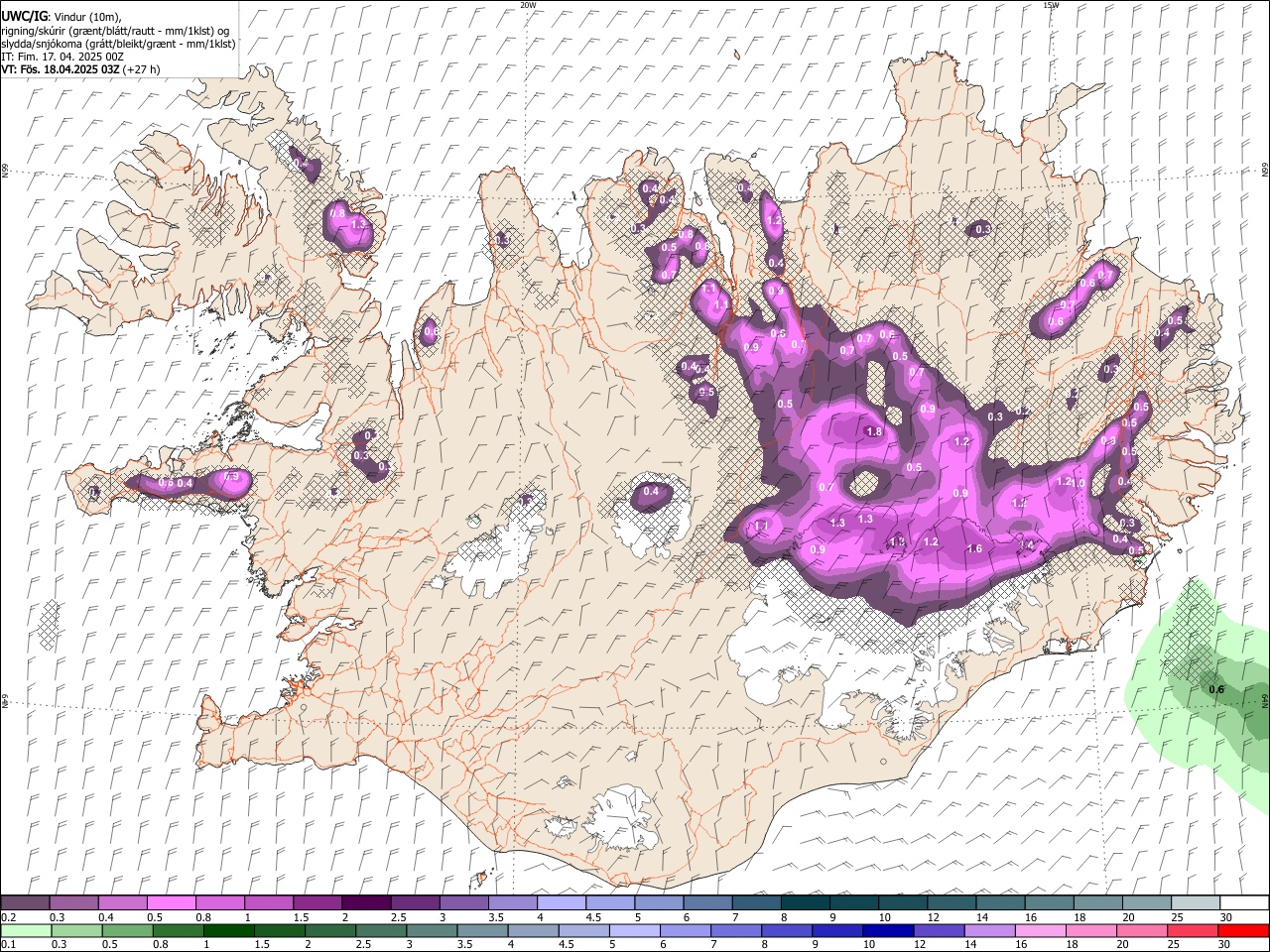The height and width of the screenshot is (952, 1270).
Task: Click the '15W' longitude label
Action: click(1051, 5)
